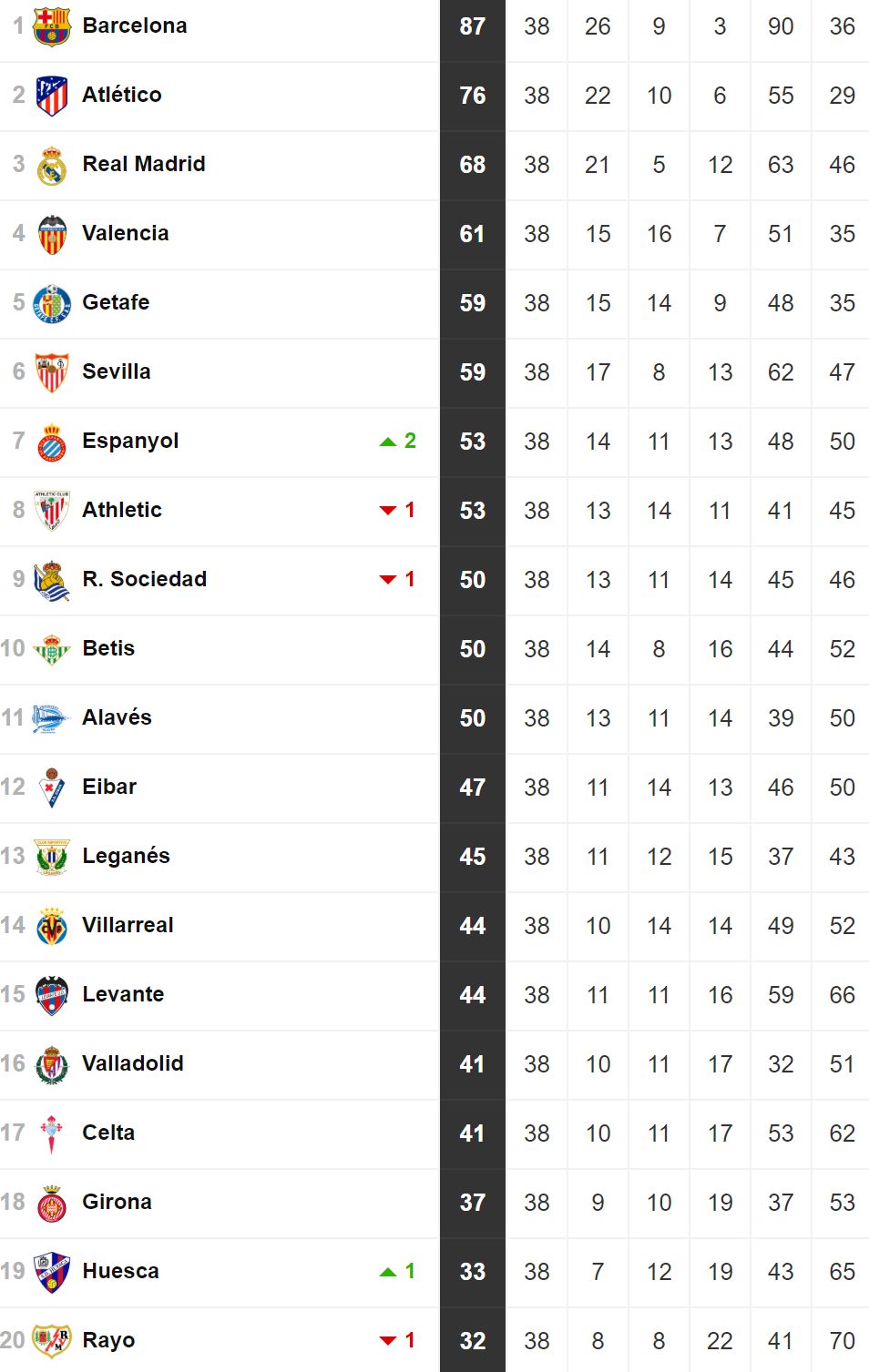
Task: Select the Girona team row
Action: coord(434,1203)
